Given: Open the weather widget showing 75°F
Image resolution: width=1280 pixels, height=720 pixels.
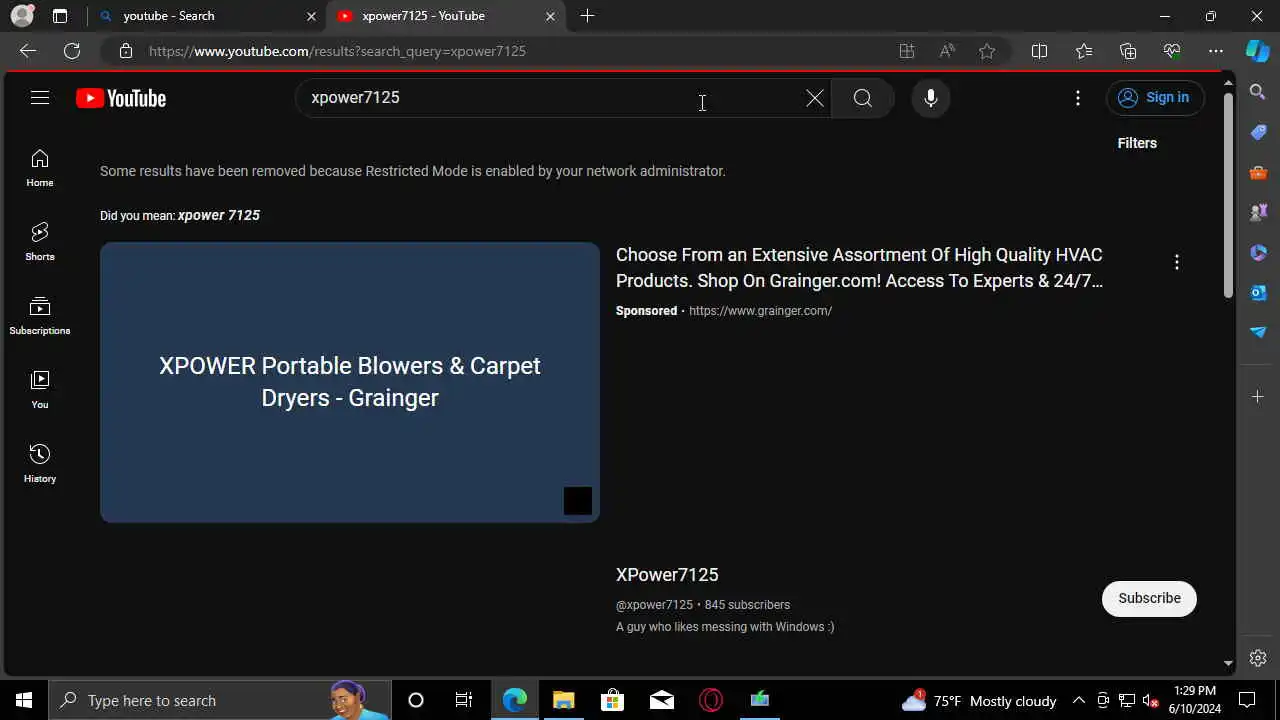Looking at the screenshot, I should coord(979,701).
